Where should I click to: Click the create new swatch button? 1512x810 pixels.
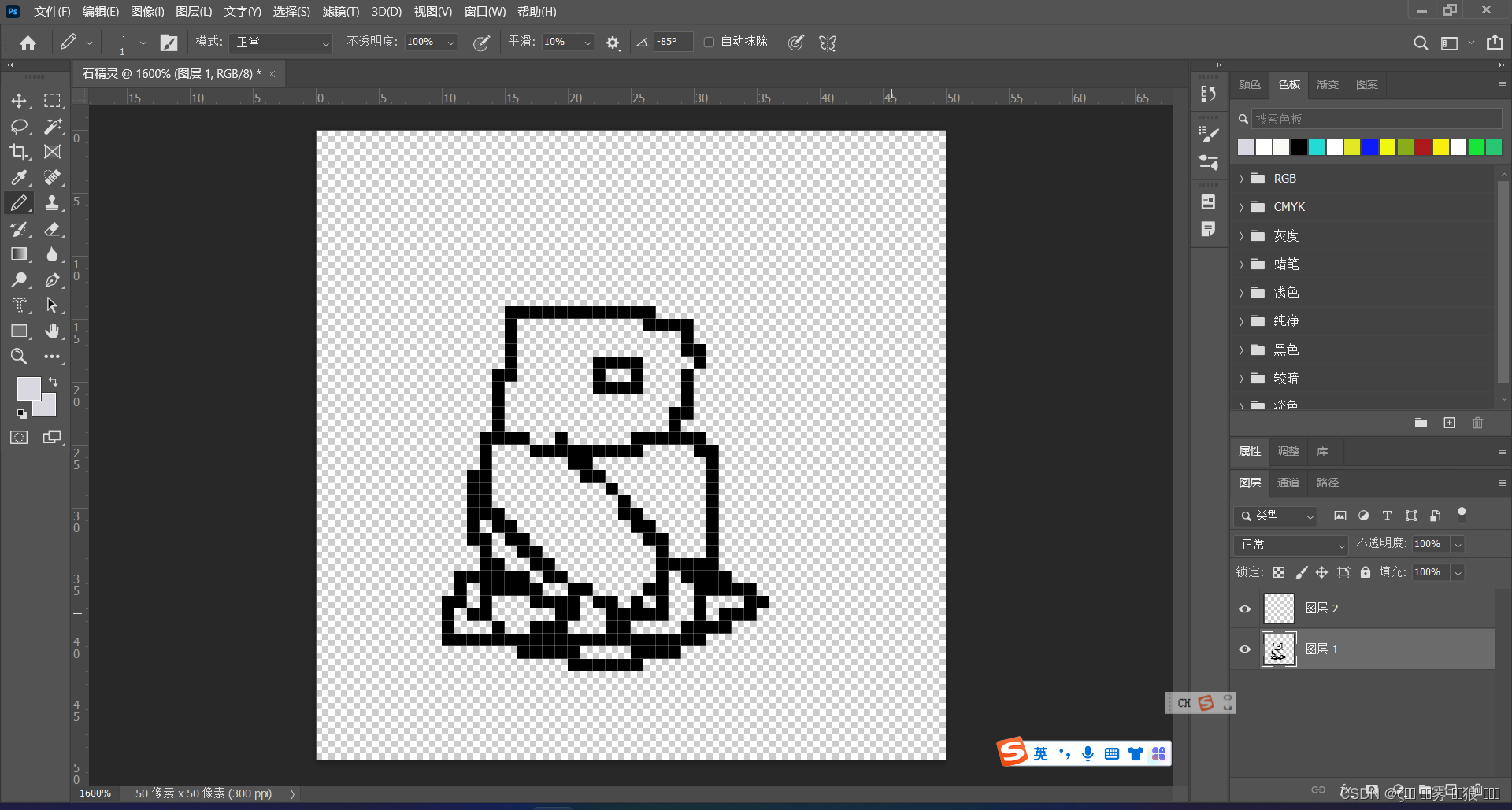click(1449, 423)
